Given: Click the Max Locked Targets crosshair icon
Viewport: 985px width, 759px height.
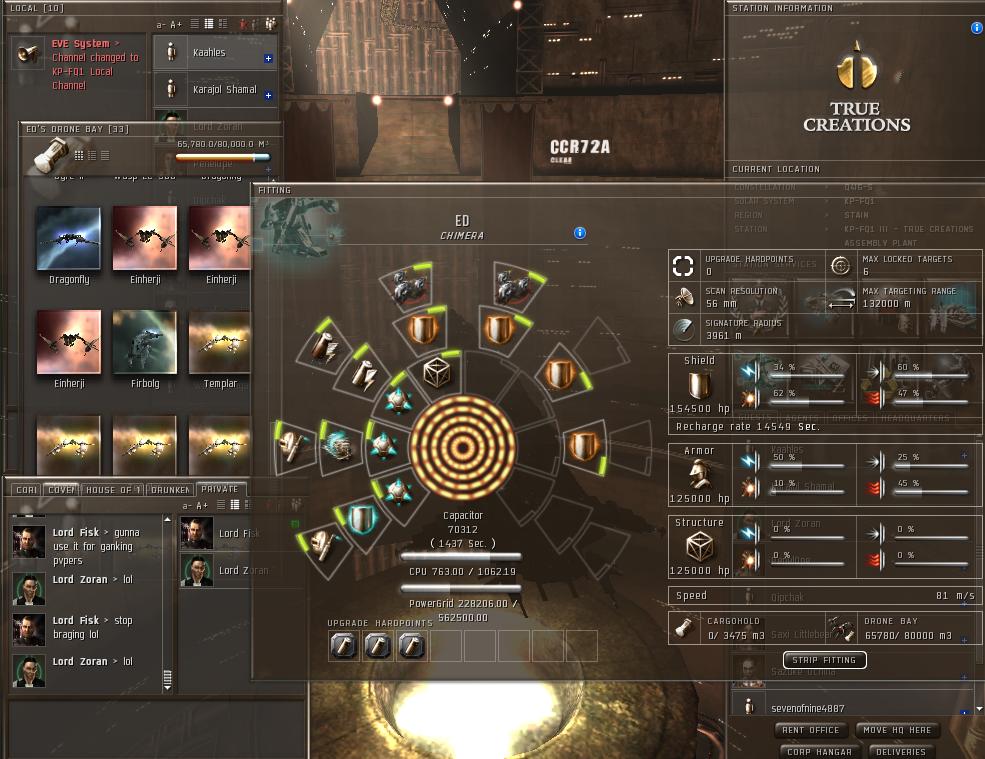Looking at the screenshot, I should point(841,266).
